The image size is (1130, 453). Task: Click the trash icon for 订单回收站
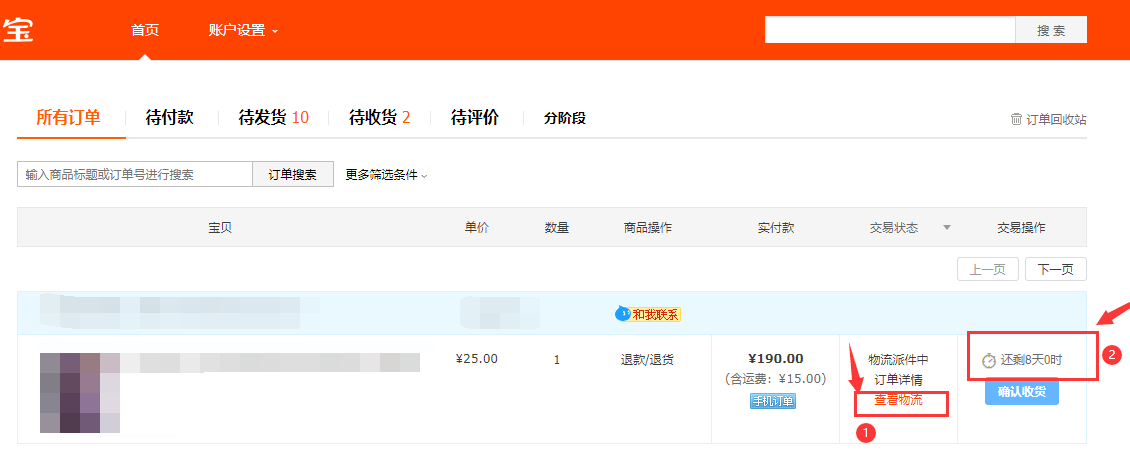point(1016,119)
